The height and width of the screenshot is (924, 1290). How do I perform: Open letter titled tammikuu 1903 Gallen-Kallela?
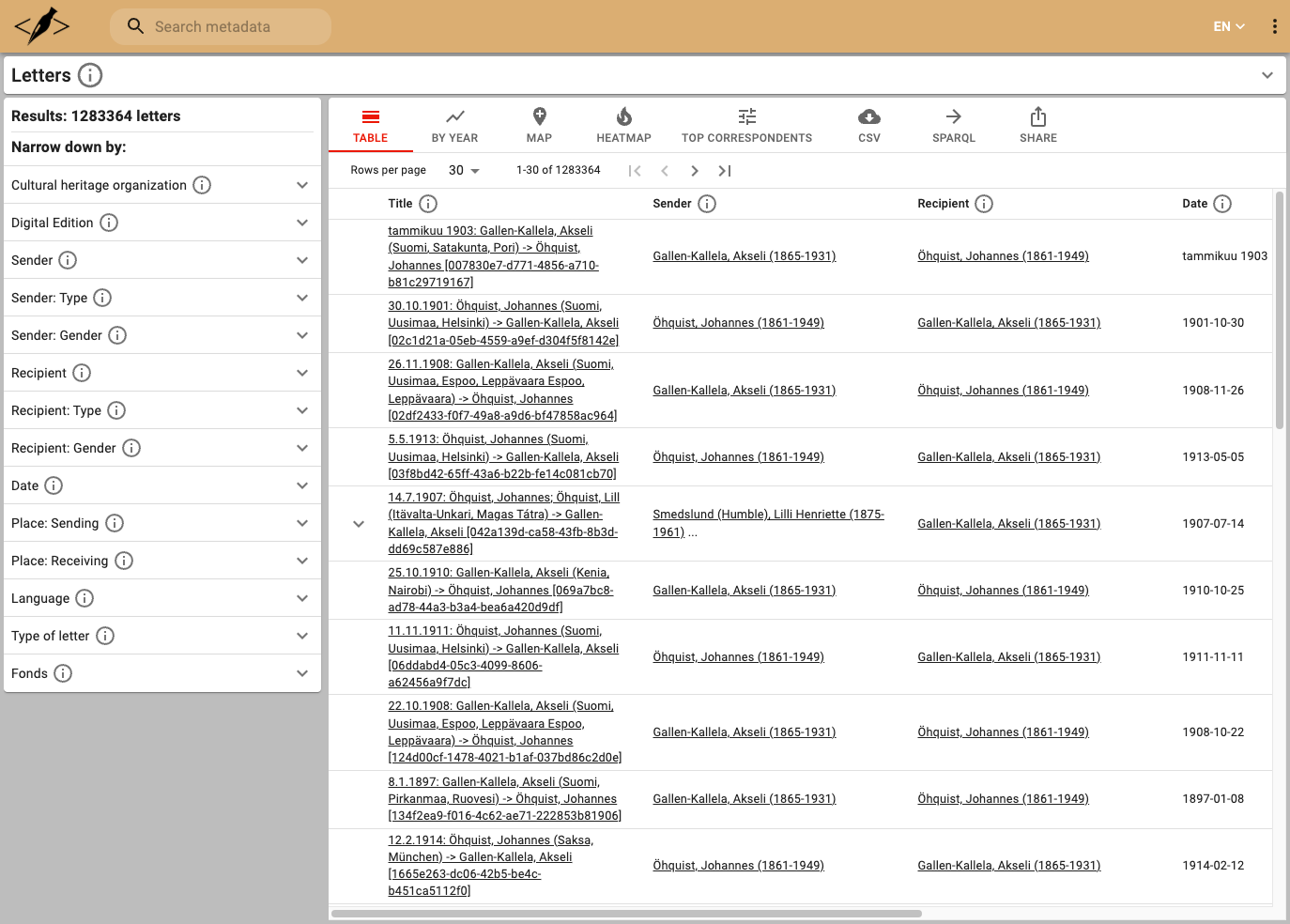click(x=494, y=256)
